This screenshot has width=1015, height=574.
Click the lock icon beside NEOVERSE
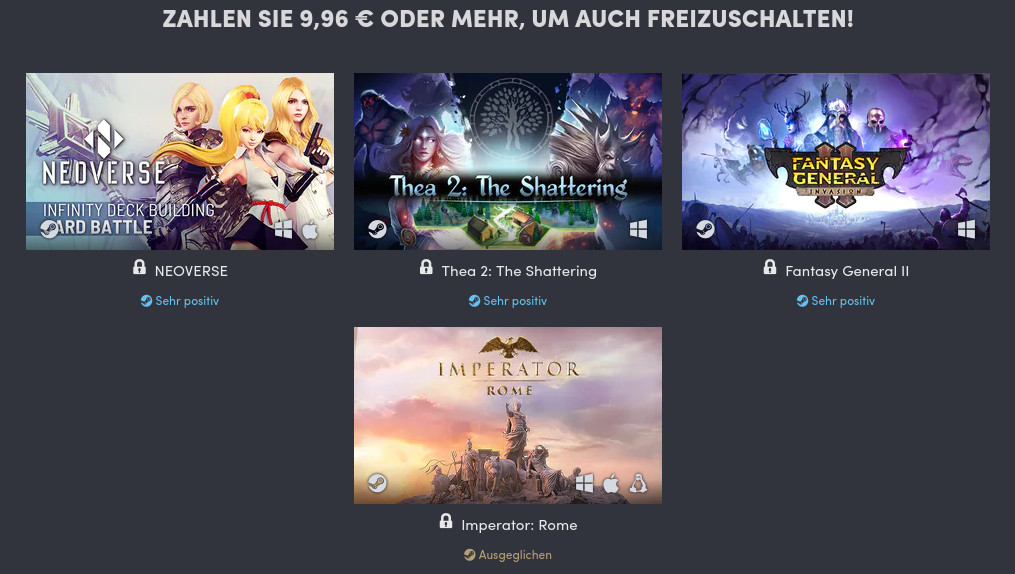pyautogui.click(x=139, y=267)
